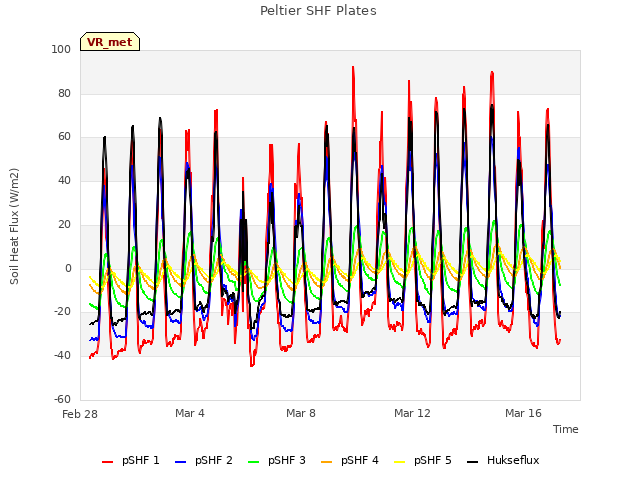Click the Mar 4 x-axis label
640x480 pixels.
click(190, 413)
